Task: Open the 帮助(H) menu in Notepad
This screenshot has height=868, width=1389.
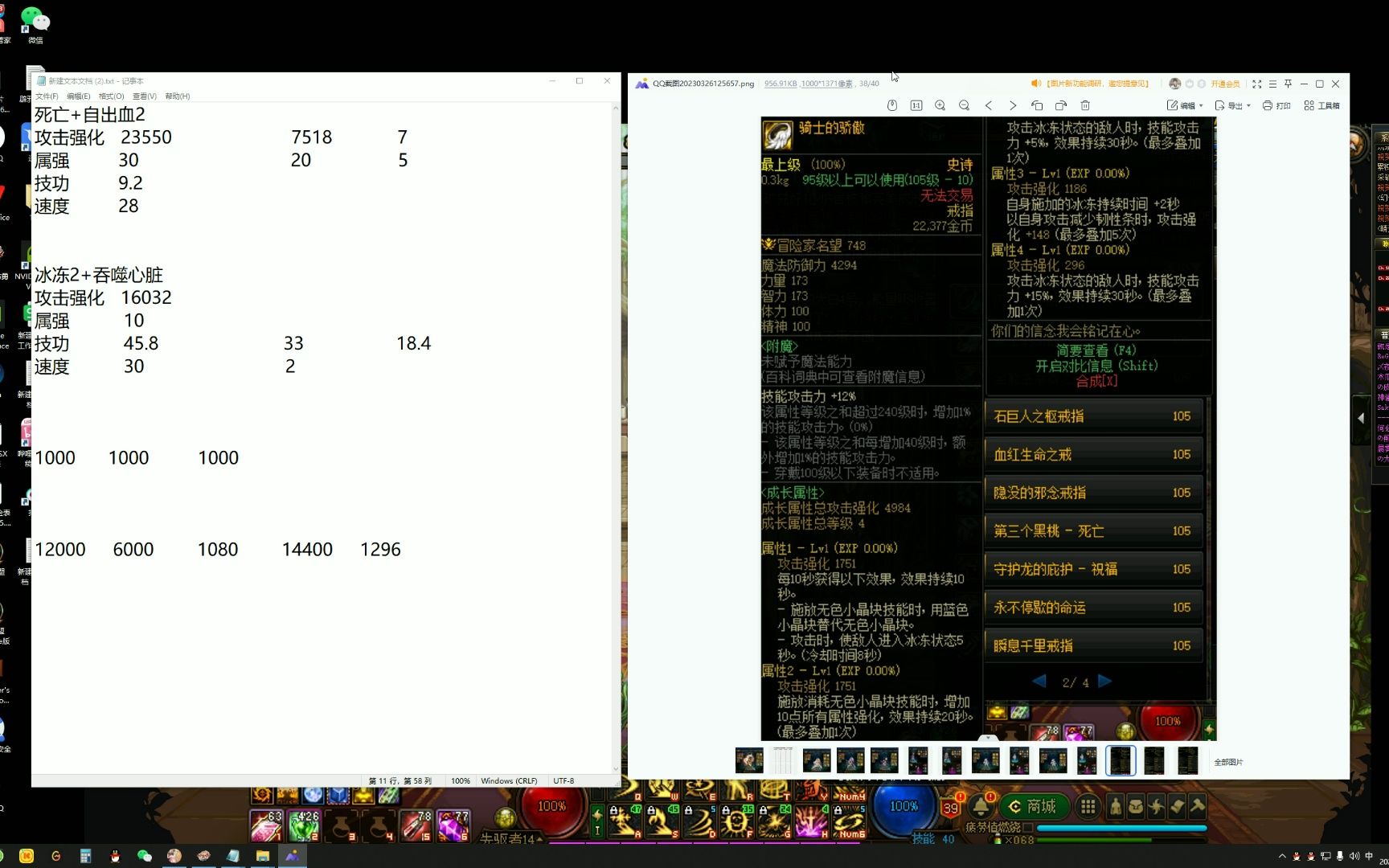Action: (178, 96)
